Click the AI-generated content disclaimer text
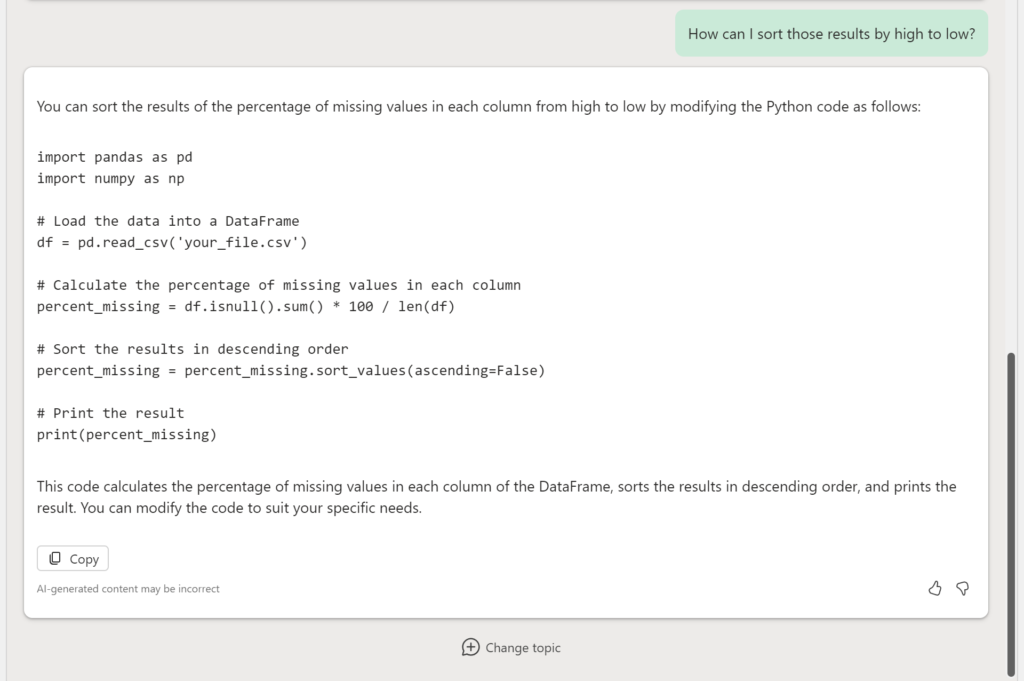This screenshot has height=681, width=1024. tap(128, 589)
